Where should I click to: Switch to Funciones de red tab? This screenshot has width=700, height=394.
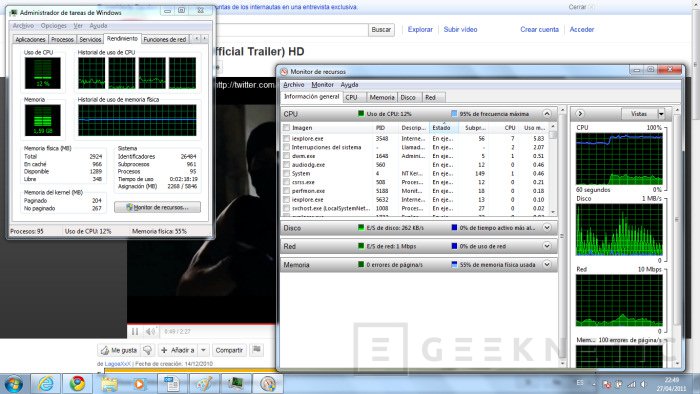(165, 40)
